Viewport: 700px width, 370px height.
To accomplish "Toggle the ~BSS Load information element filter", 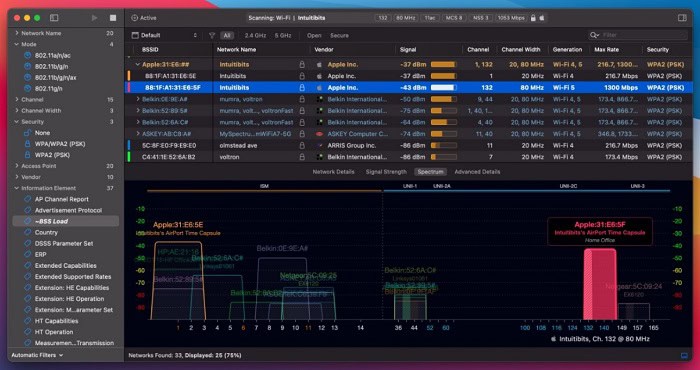I will point(66,221).
